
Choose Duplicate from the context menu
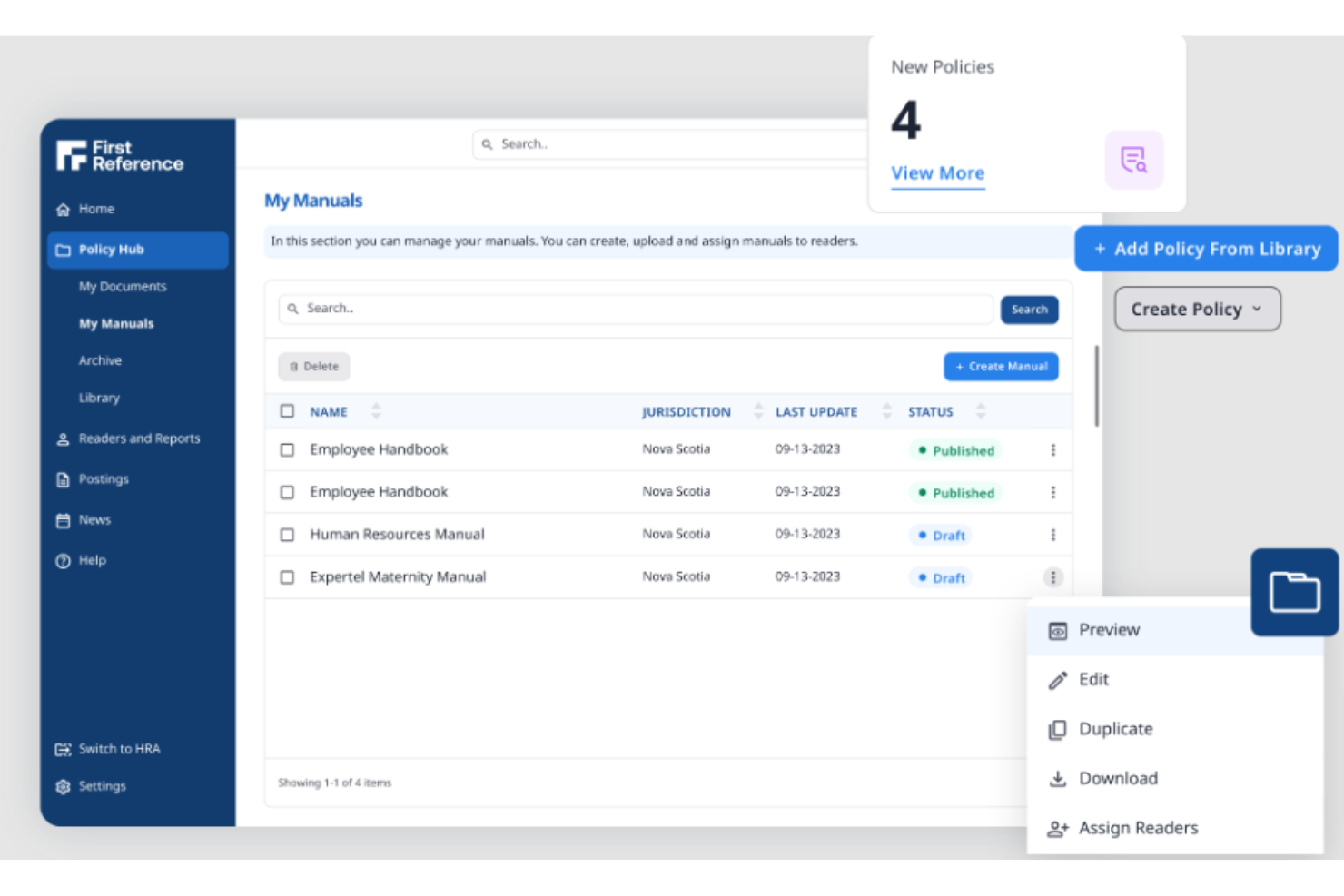(x=1115, y=729)
